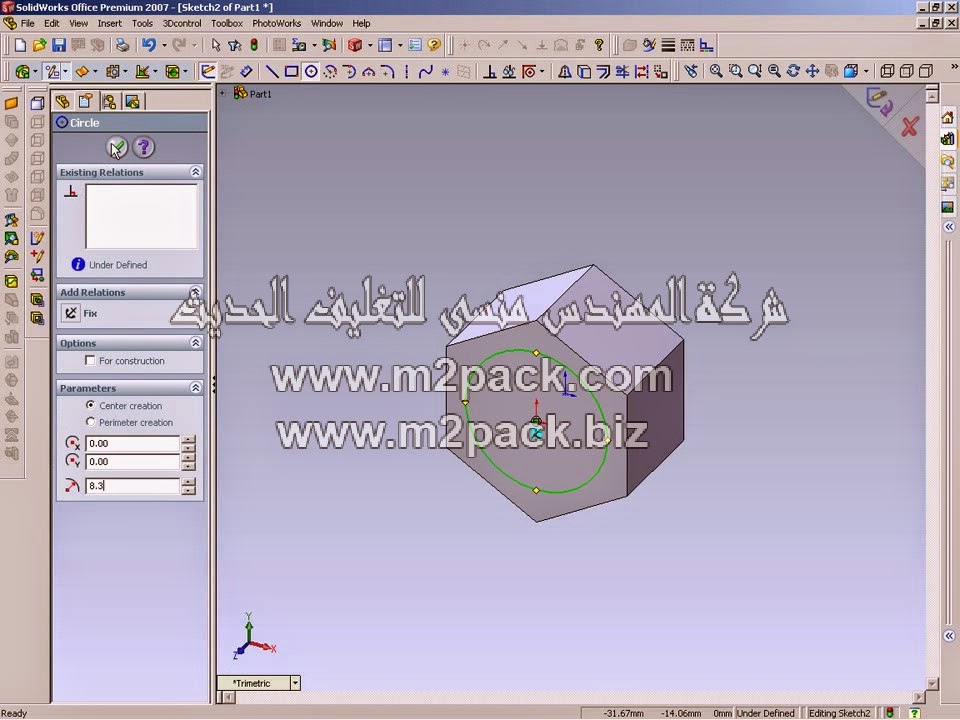The height and width of the screenshot is (720, 960).
Task: Enable the For construction checkbox
Action: [x=91, y=361]
